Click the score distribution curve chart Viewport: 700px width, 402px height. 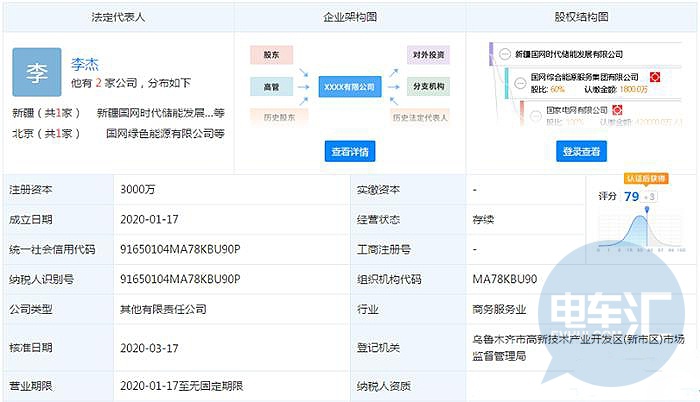(642, 232)
